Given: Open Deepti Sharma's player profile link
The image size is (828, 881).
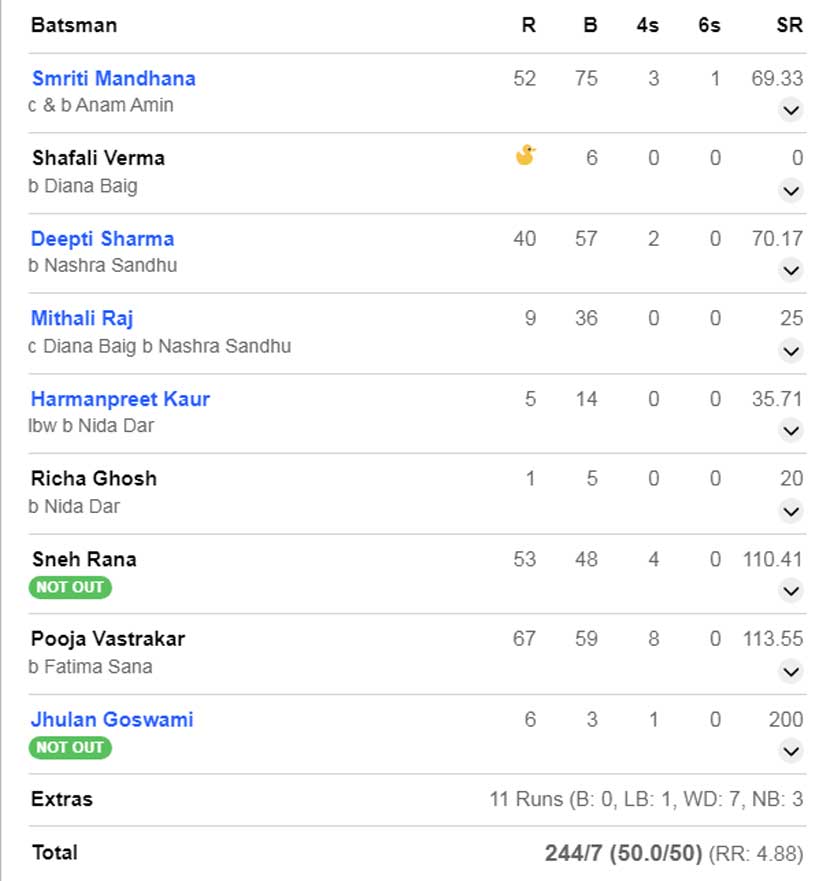Looking at the screenshot, I should pos(102,239).
